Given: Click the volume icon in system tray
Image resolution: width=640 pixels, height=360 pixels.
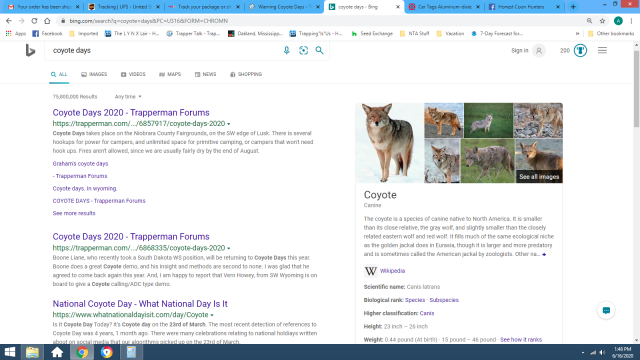Looking at the screenshot, I should tap(602, 352).
